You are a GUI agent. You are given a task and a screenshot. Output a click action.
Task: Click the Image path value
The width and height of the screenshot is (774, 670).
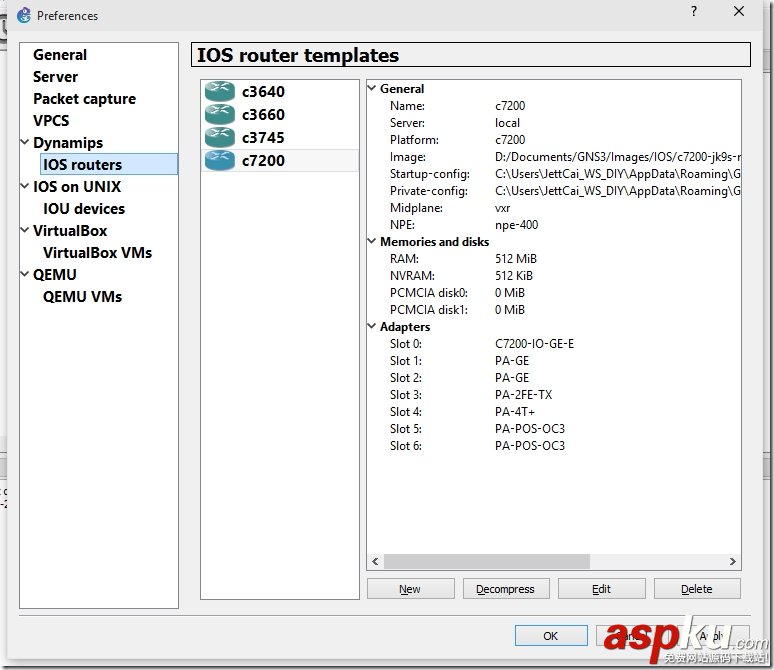point(617,157)
